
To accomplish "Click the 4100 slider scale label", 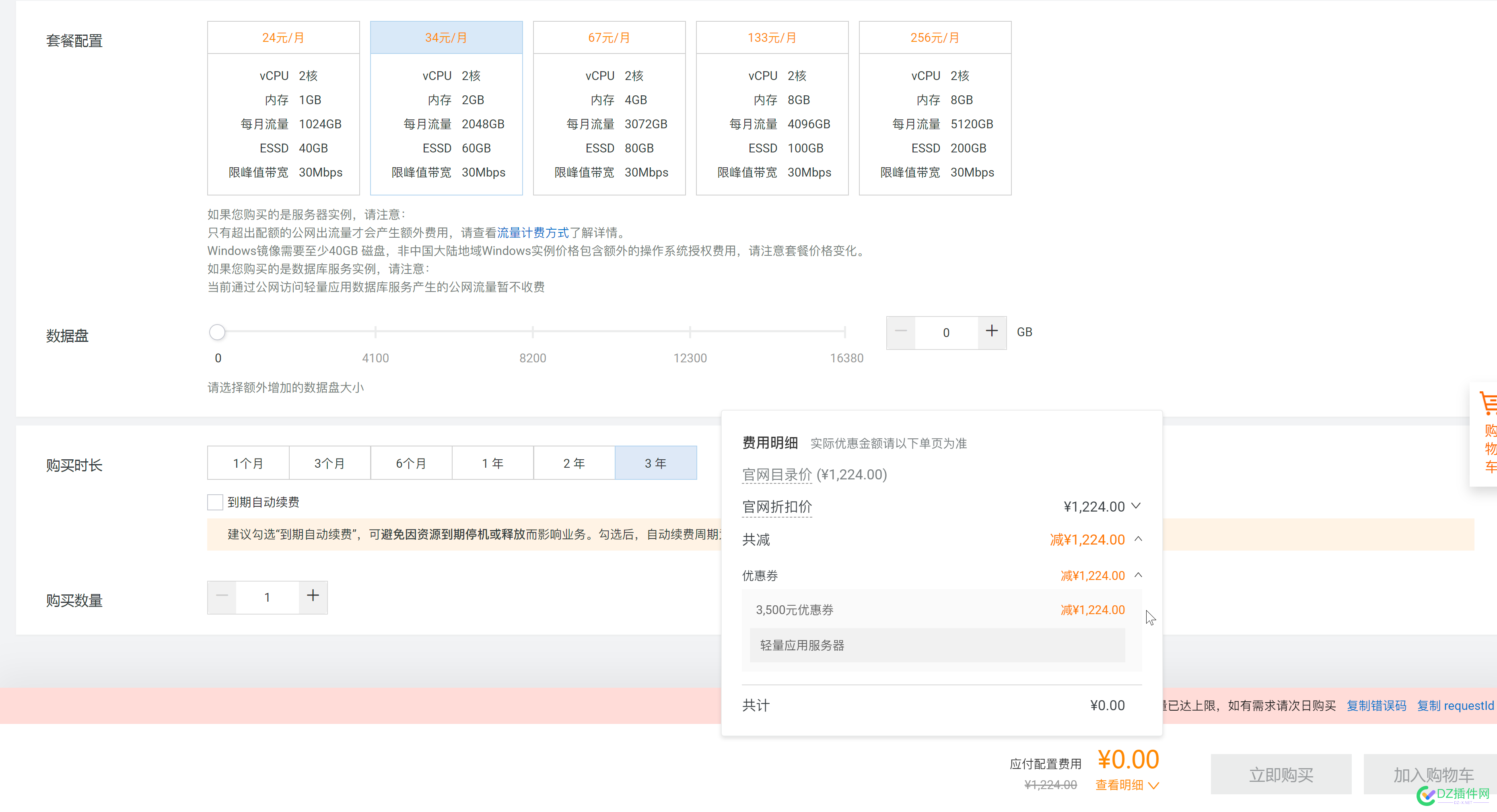I will pyautogui.click(x=375, y=358).
